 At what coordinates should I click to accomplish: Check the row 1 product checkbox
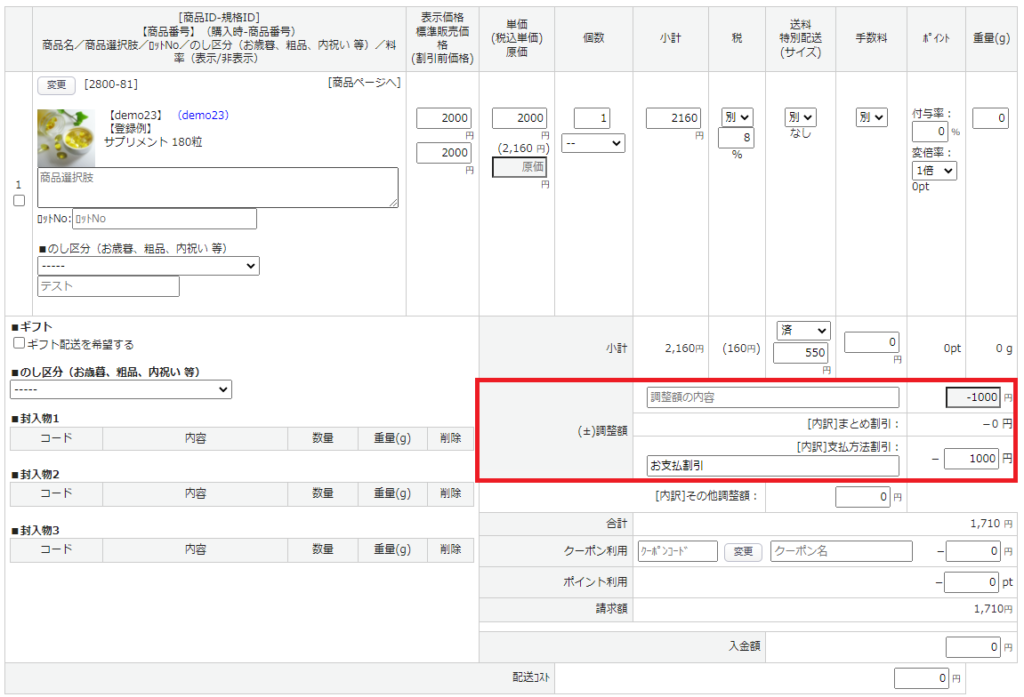coord(19,200)
